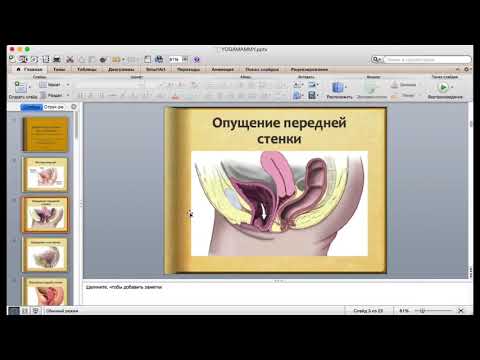Start slideshow from the status bar icon

pyautogui.click(x=35, y=311)
